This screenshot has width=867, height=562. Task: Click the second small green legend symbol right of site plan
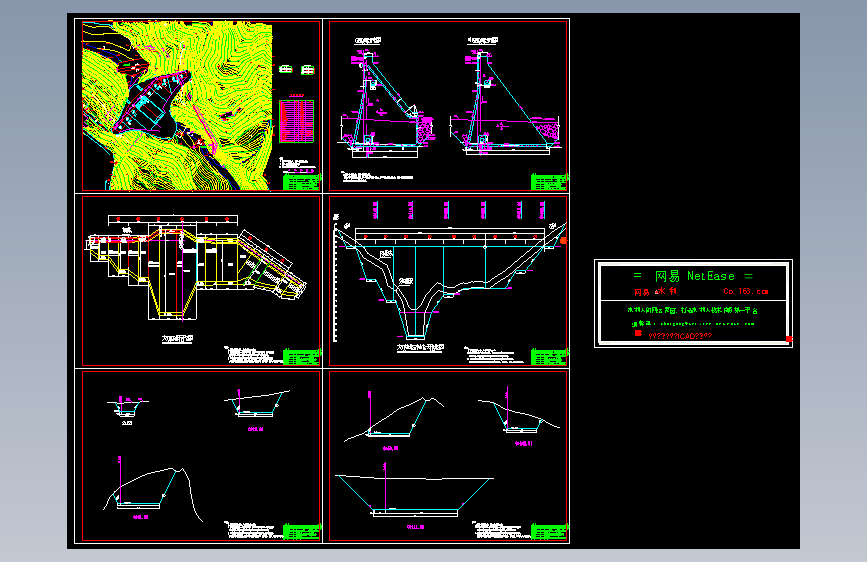pyautogui.click(x=308, y=70)
